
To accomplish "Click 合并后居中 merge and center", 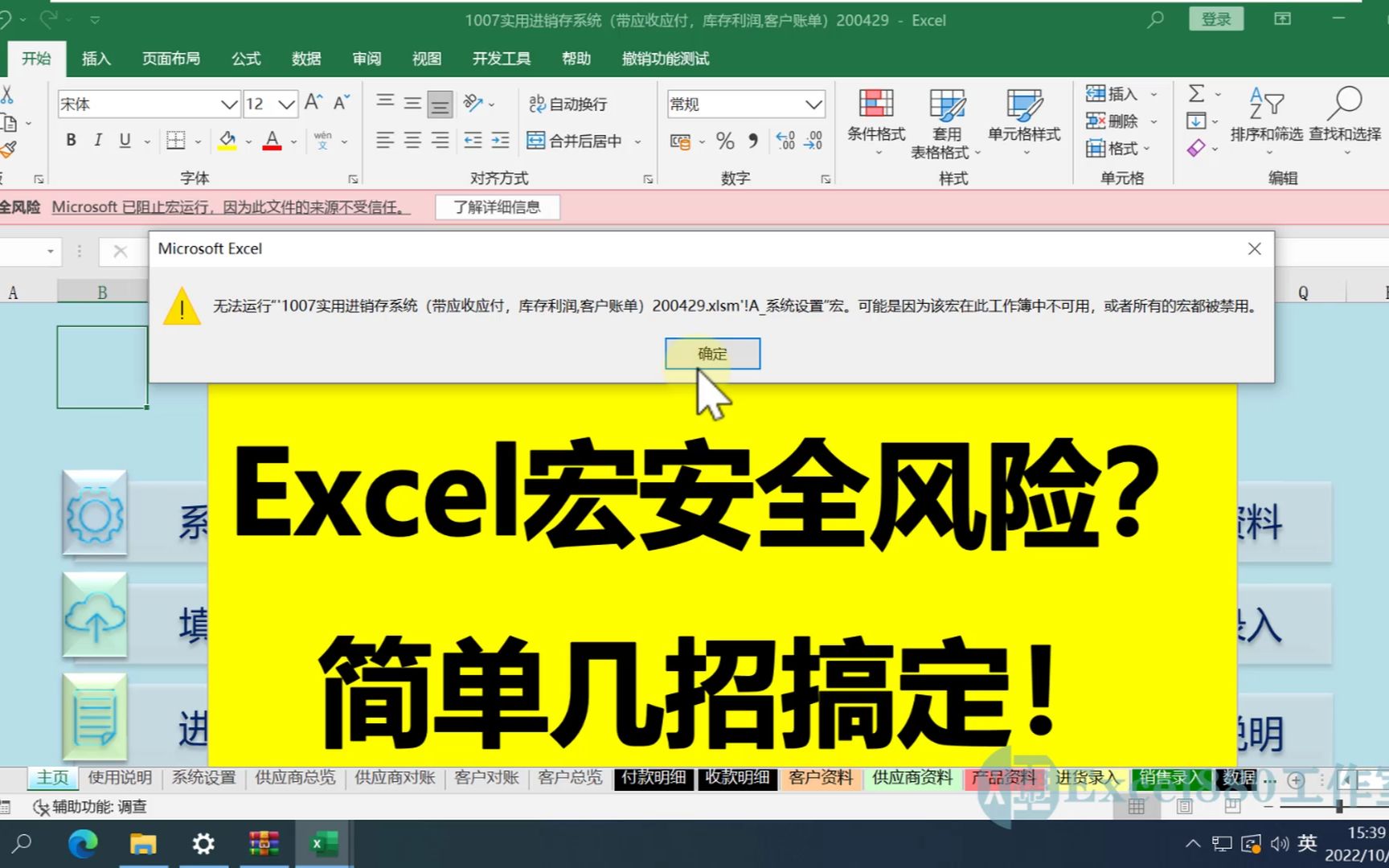I will 574,141.
